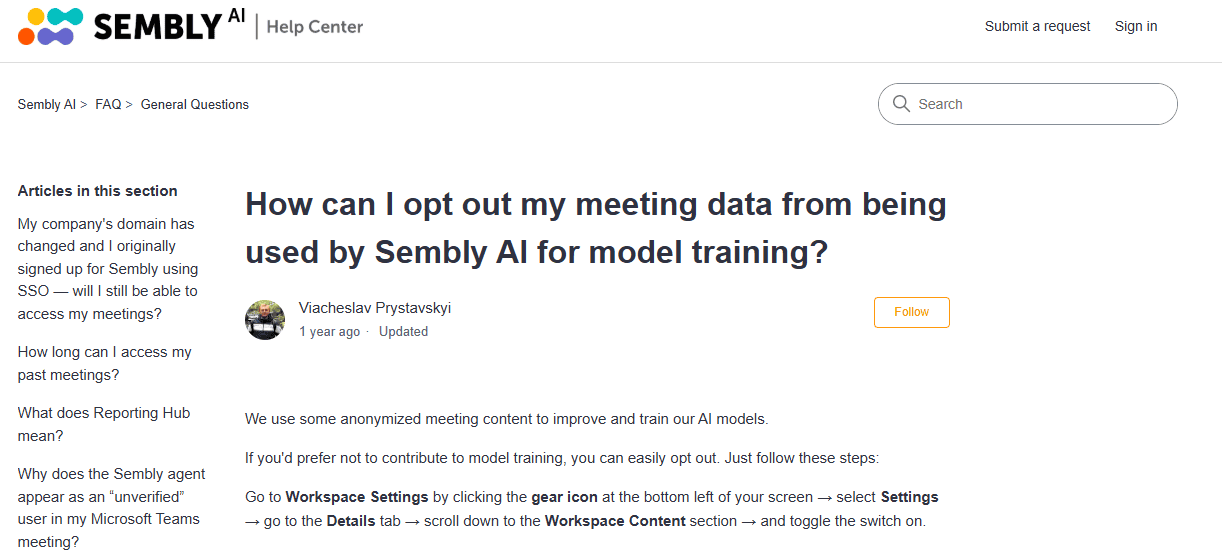Open unverified Sembly agent Microsoft Teams article

tap(112, 508)
